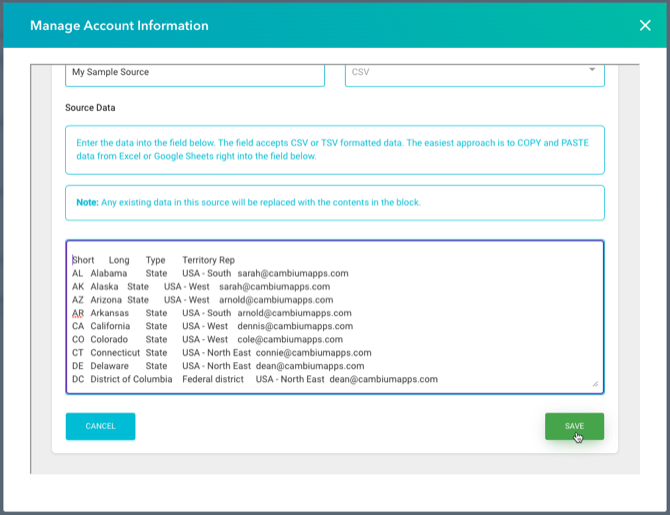Image resolution: width=670 pixels, height=515 pixels.
Task: Click the Manage Account Information title
Action: pos(119,26)
